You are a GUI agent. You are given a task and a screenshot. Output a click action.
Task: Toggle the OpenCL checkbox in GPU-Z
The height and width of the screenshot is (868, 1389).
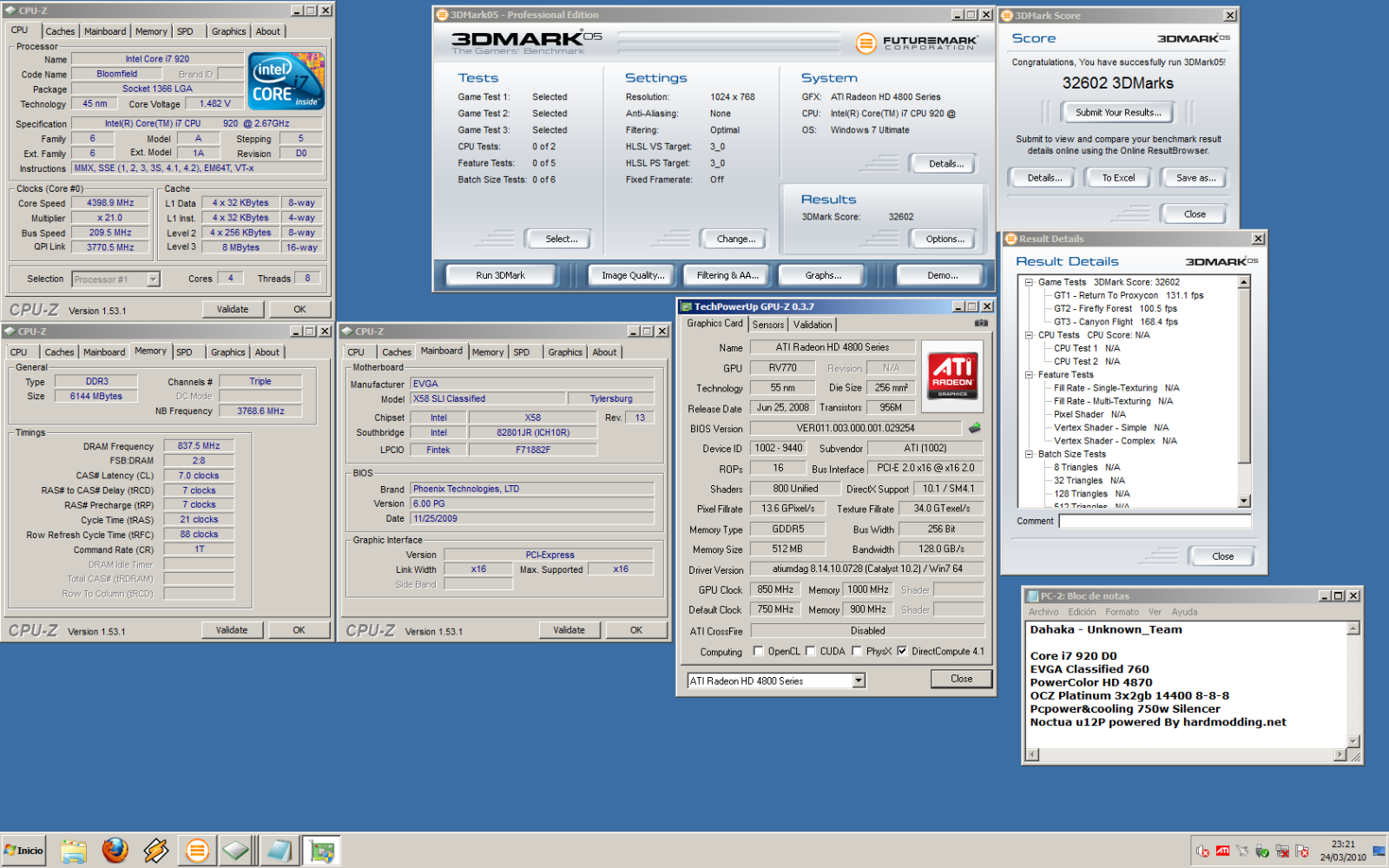click(759, 651)
